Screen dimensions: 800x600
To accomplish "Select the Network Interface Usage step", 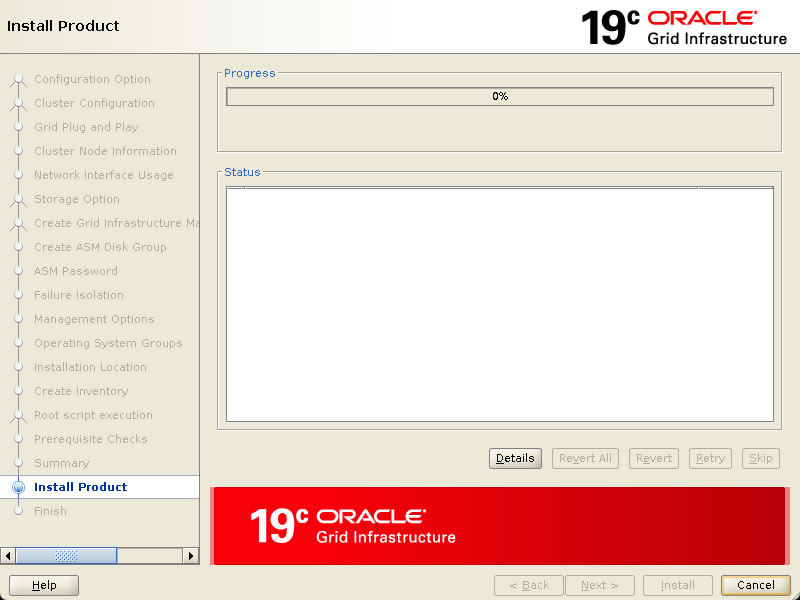I will (104, 175).
